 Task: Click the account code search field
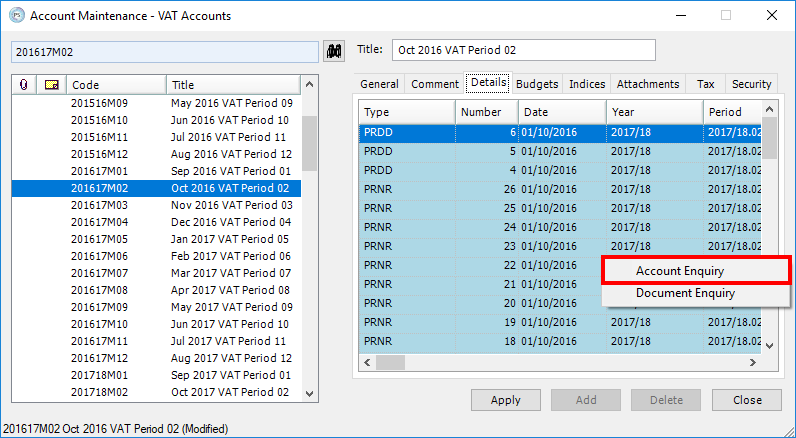(x=164, y=51)
